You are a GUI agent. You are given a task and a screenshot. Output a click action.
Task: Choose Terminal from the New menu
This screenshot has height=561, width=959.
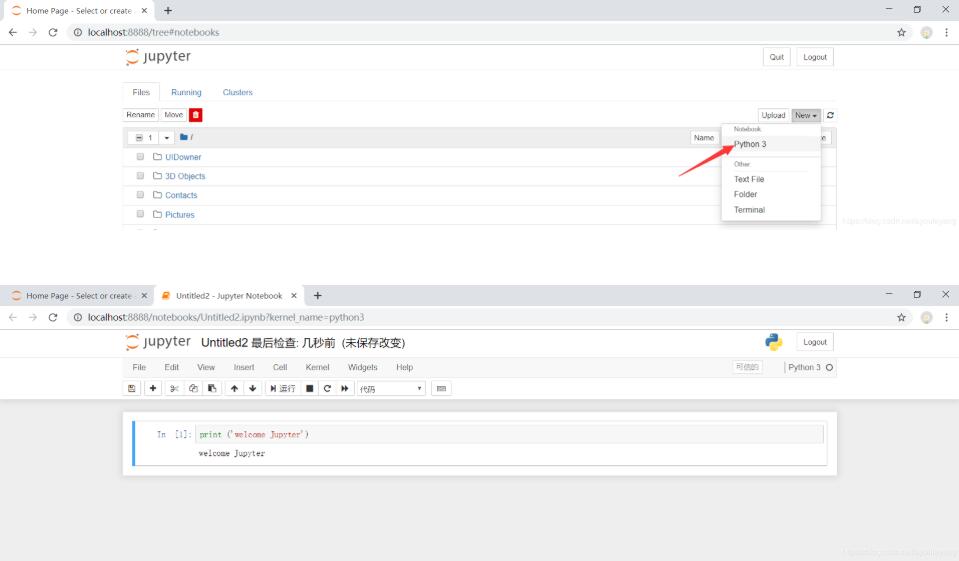749,210
